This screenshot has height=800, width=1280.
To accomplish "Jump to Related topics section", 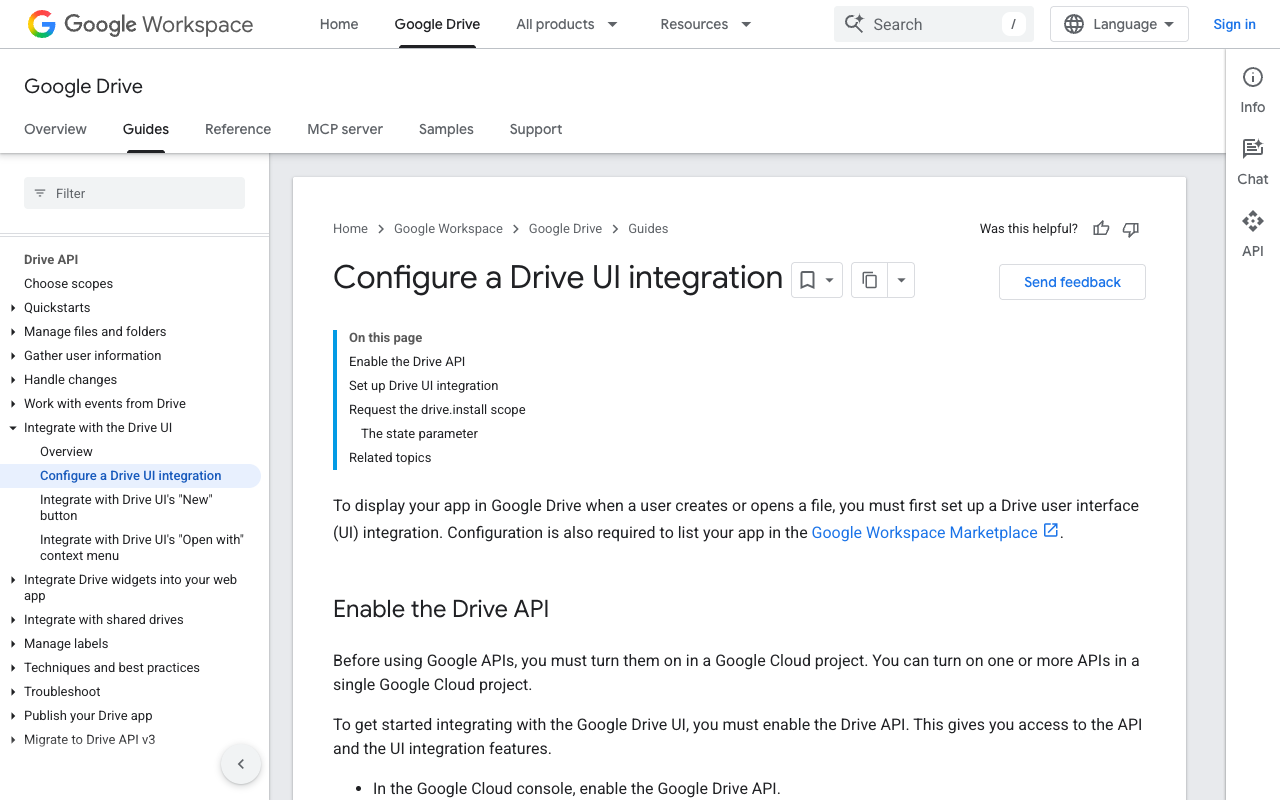I will click(390, 458).
